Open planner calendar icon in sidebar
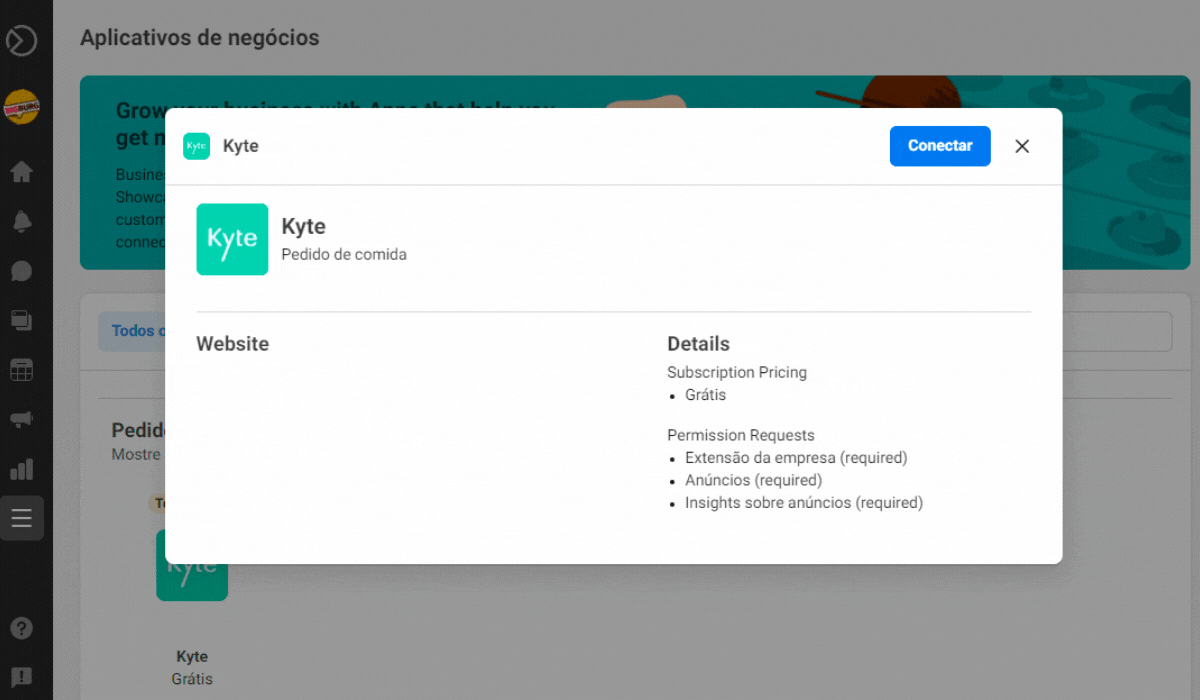Screen dimensions: 1200x700 pos(21,370)
